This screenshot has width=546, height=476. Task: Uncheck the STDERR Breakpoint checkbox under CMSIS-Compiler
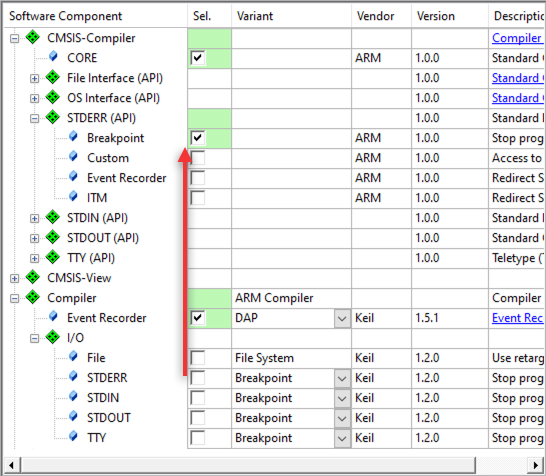click(x=198, y=138)
